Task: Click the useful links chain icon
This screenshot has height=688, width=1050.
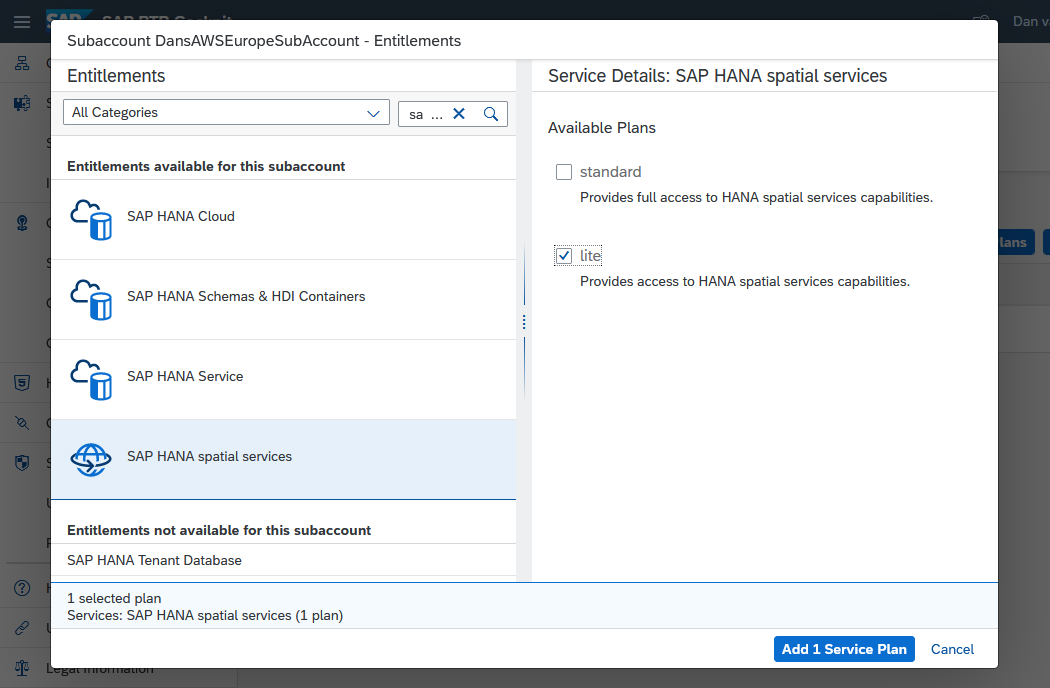Action: (x=22, y=628)
